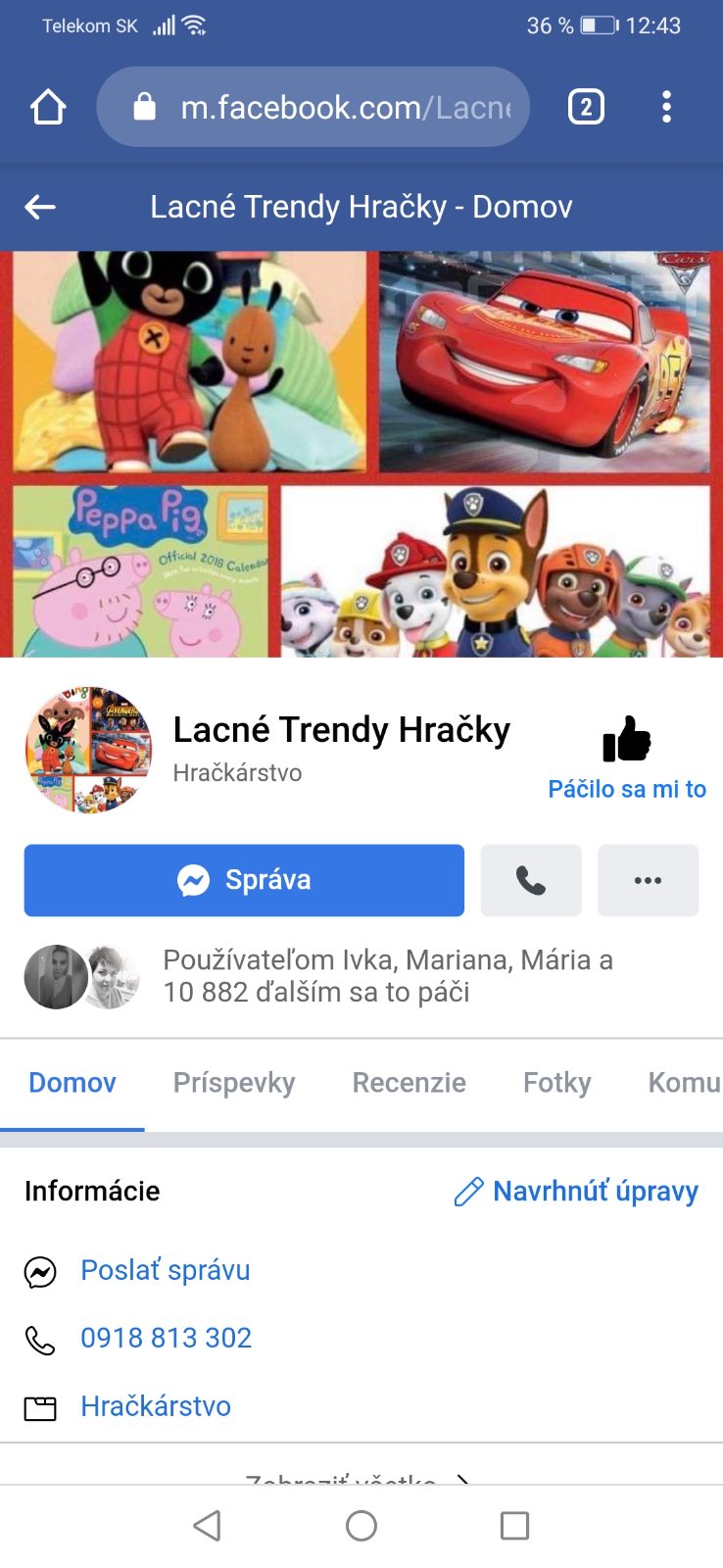Open the Recenzie tab
723x1568 pixels.
point(410,1083)
